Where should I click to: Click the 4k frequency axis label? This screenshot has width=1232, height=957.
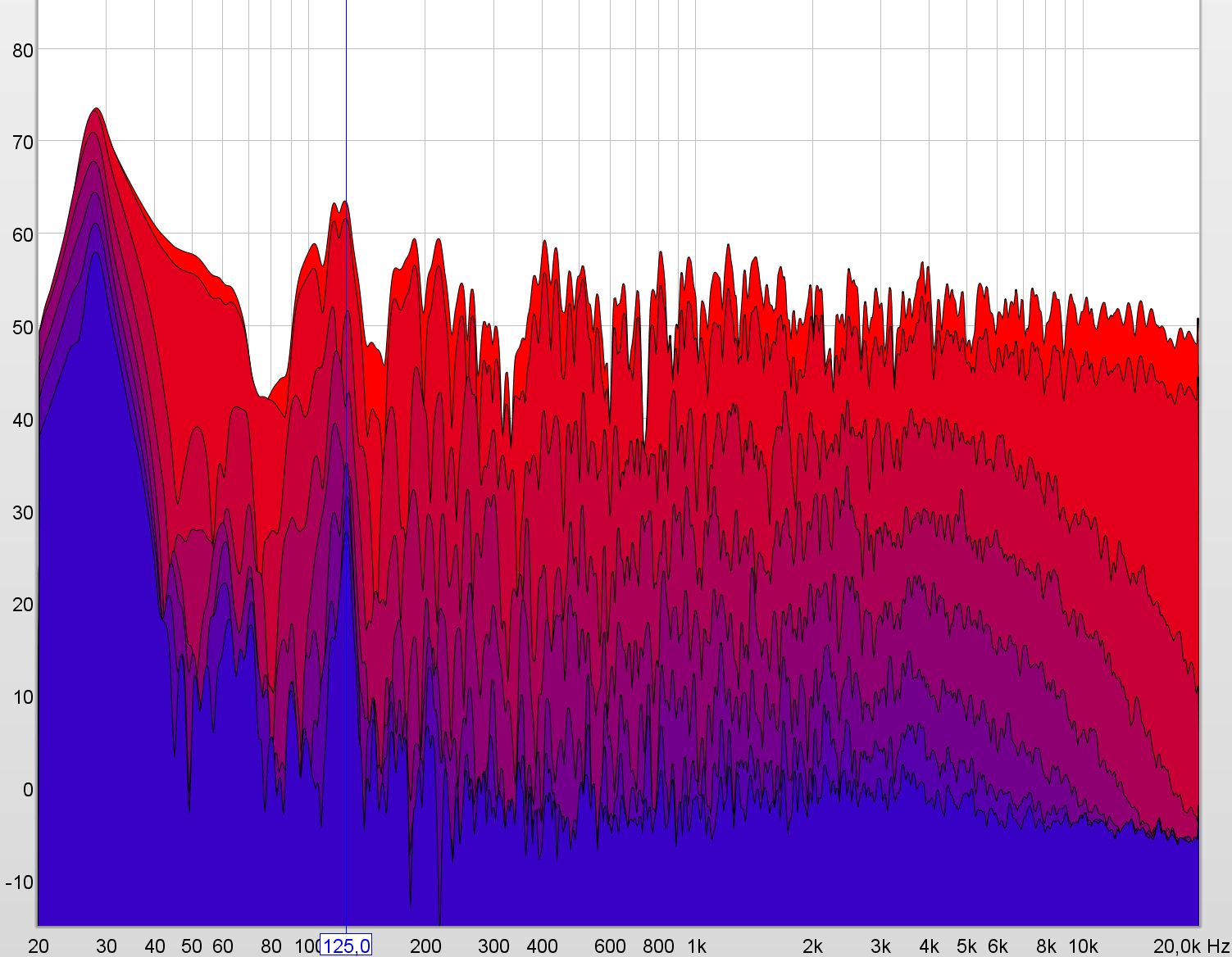coord(929,946)
